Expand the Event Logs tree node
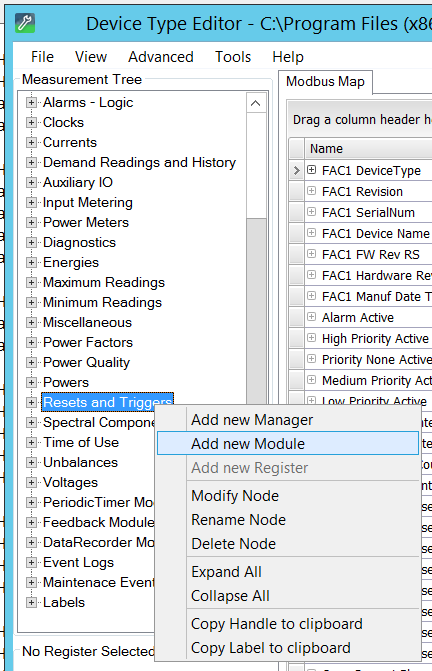Viewport: 432px width, 671px height. (31, 562)
